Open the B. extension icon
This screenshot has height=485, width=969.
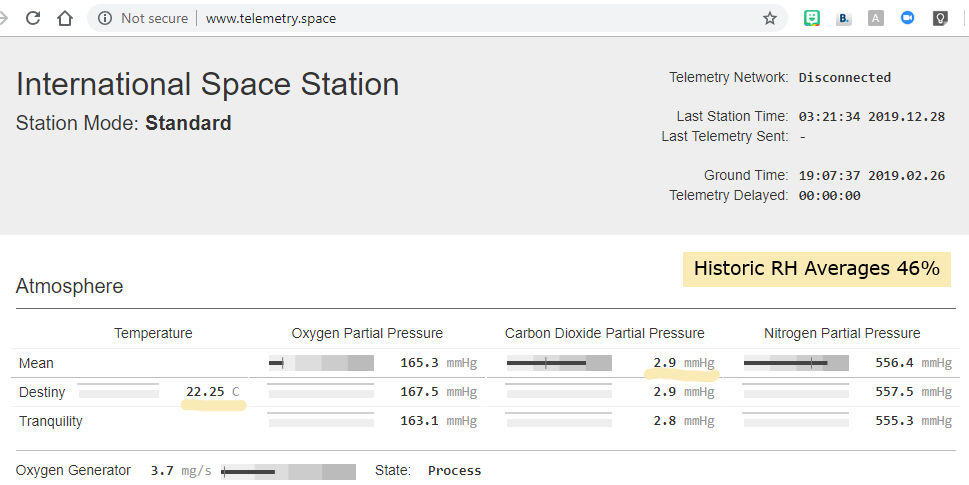point(843,19)
